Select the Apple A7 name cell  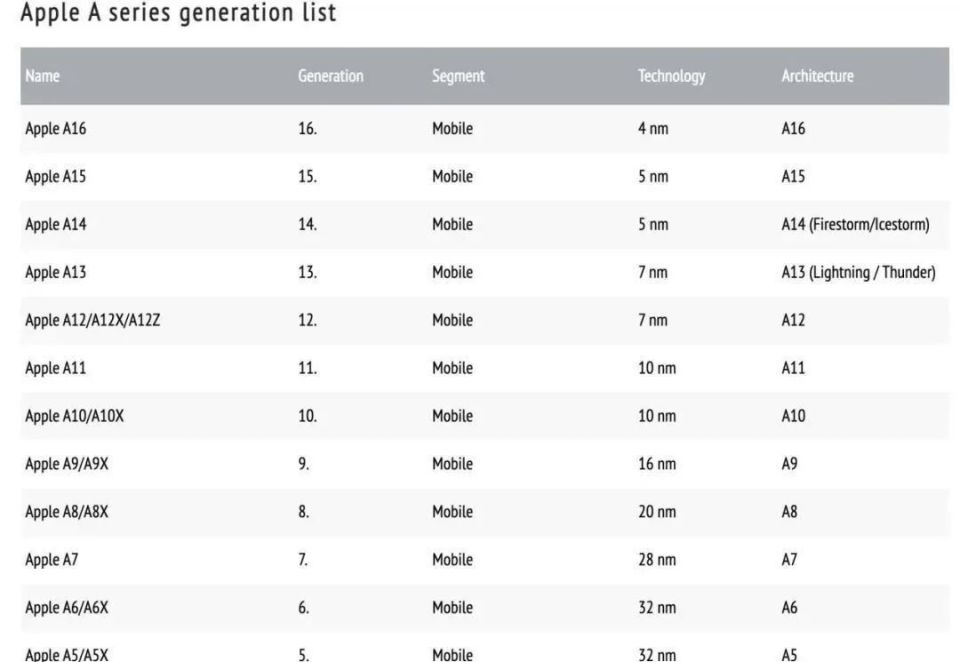pyautogui.click(x=52, y=560)
